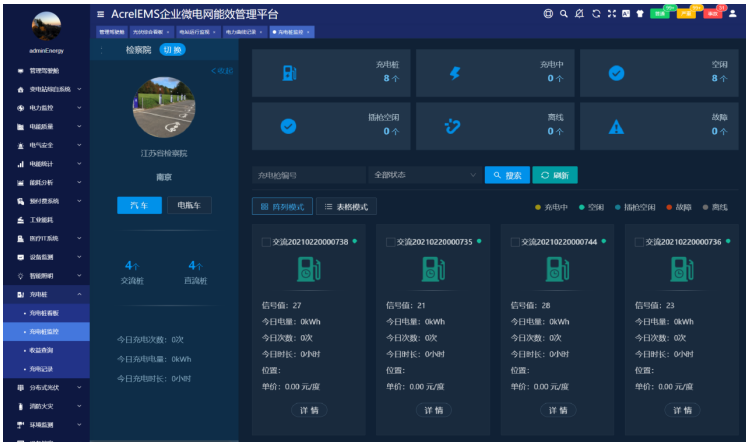Collapse the station panel via 收起 link
The height and width of the screenshot is (442, 746).
click(222, 71)
